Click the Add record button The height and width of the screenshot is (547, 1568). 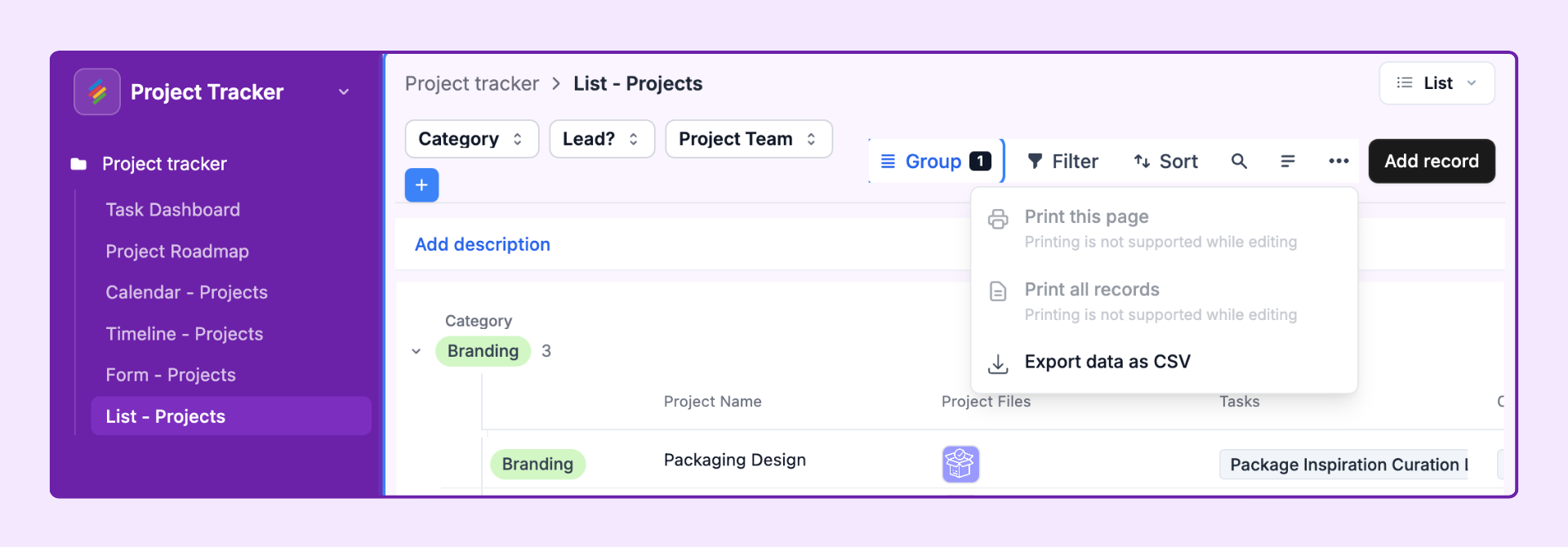point(1432,161)
